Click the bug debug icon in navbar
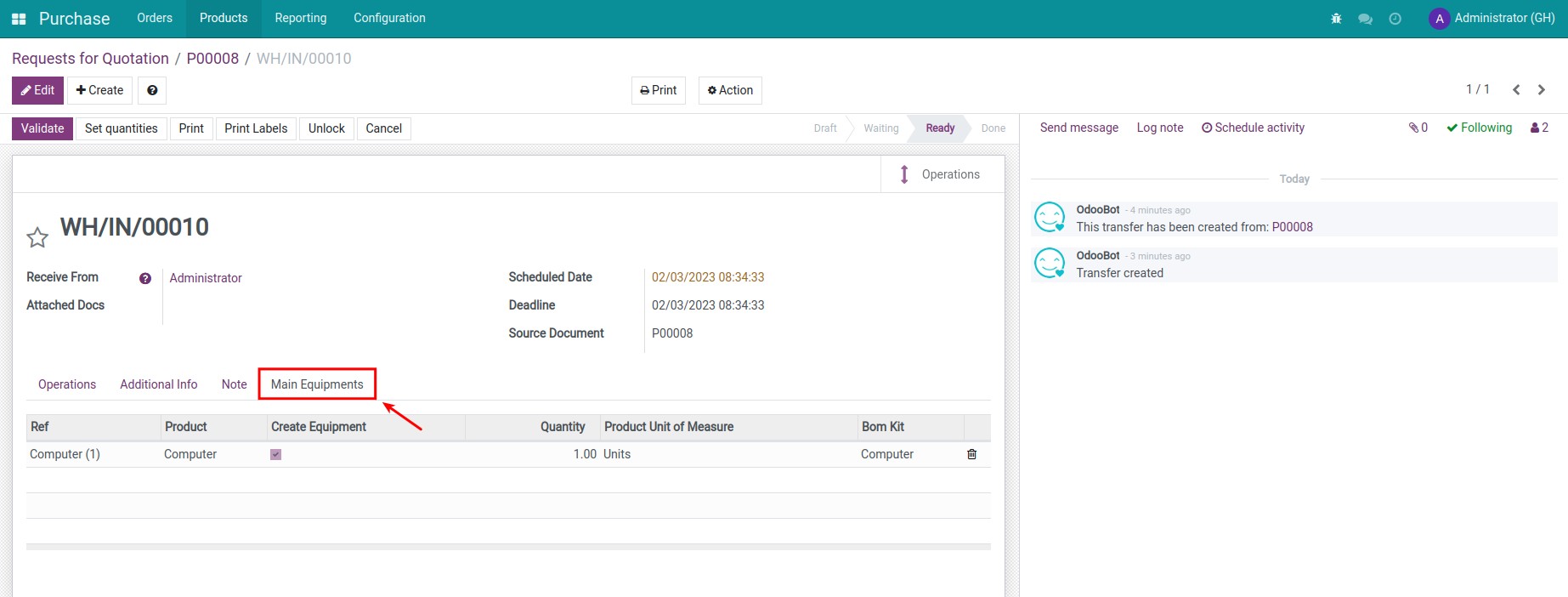Screen dimensions: 1568x597 [1336, 19]
